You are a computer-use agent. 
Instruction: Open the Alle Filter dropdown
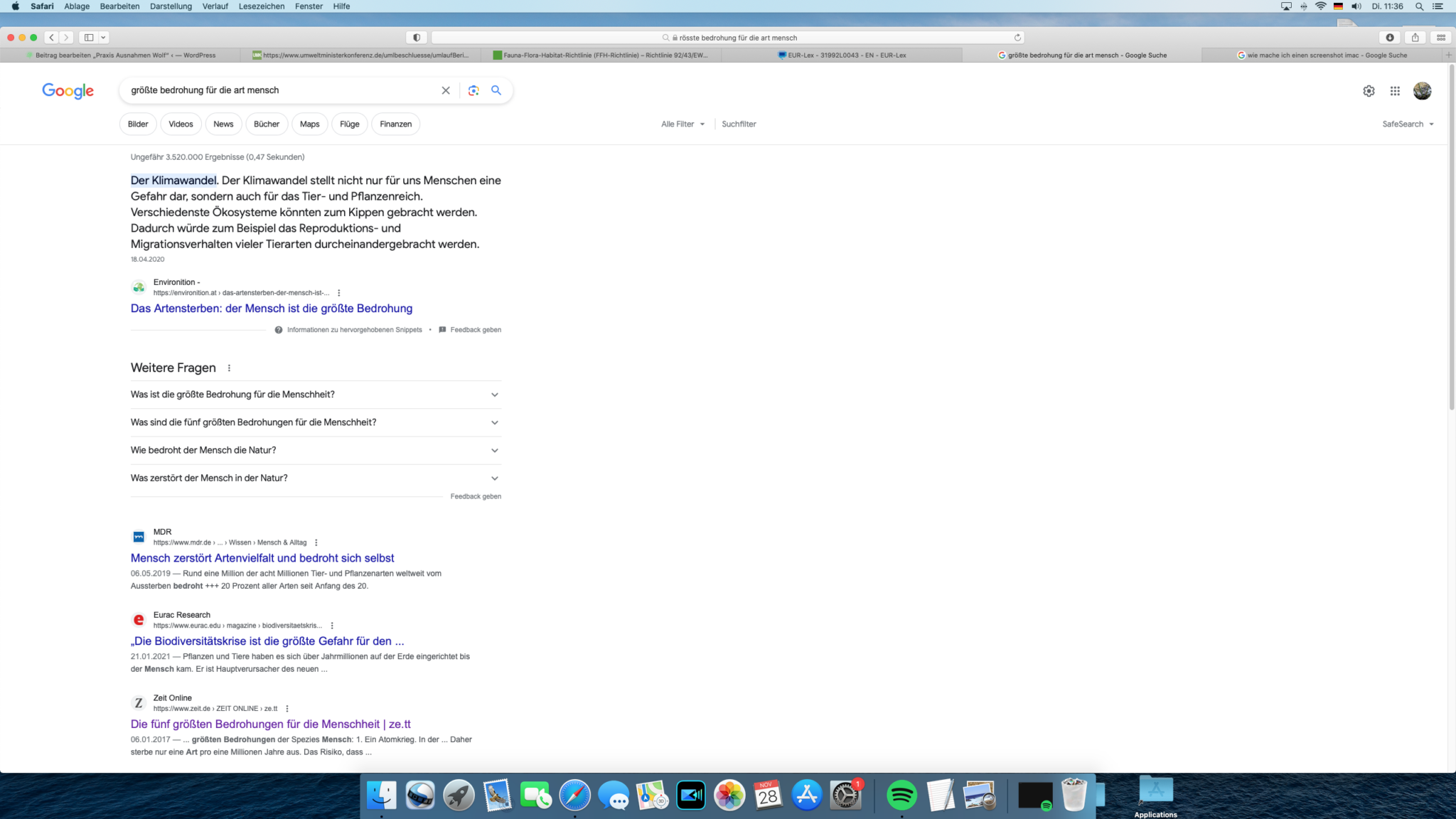pos(682,124)
